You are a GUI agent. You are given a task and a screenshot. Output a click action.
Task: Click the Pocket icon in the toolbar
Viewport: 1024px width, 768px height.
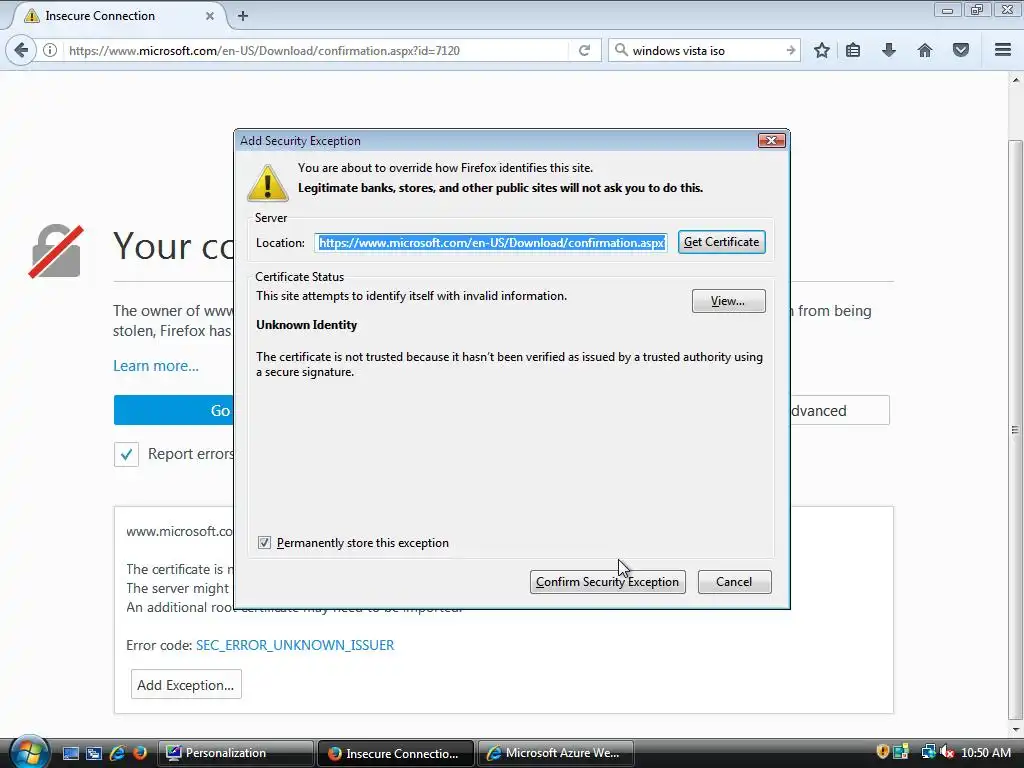pyautogui.click(x=961, y=50)
